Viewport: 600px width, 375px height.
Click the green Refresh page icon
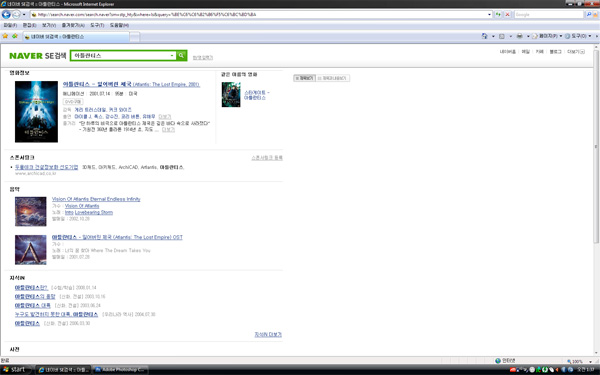(x=498, y=15)
